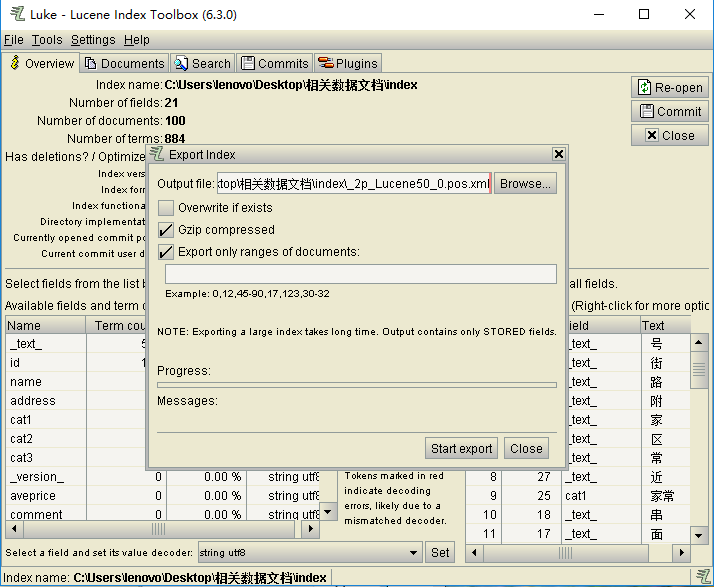Maximize the Luke window
This screenshot has width=714, height=587.
pos(644,14)
